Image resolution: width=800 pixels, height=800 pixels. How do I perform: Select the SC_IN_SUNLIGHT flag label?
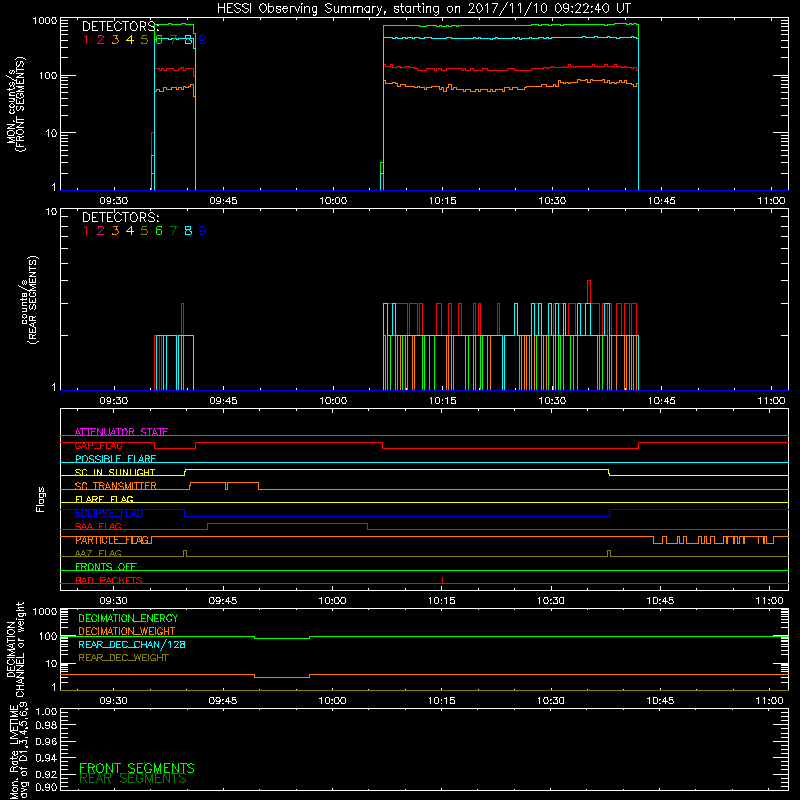tap(115, 472)
